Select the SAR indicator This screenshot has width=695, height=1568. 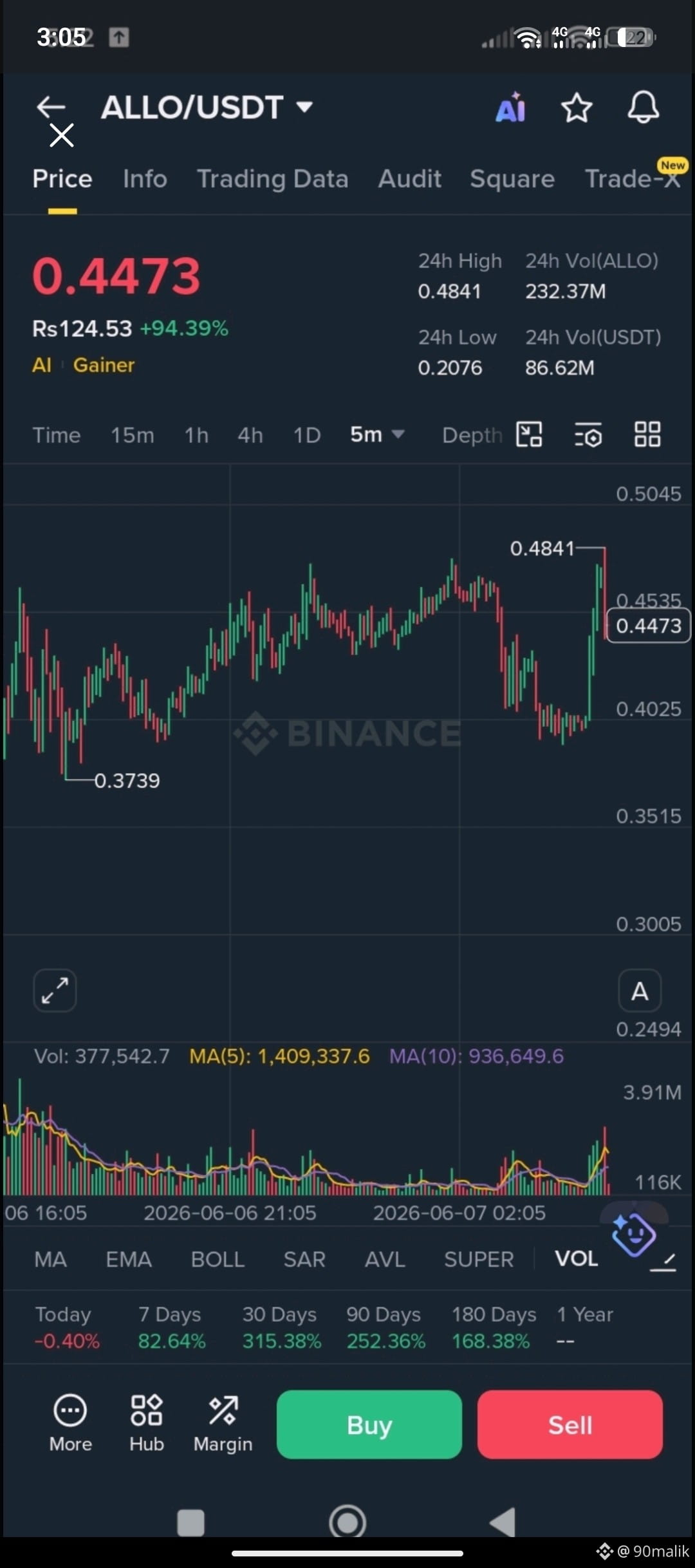(304, 1259)
